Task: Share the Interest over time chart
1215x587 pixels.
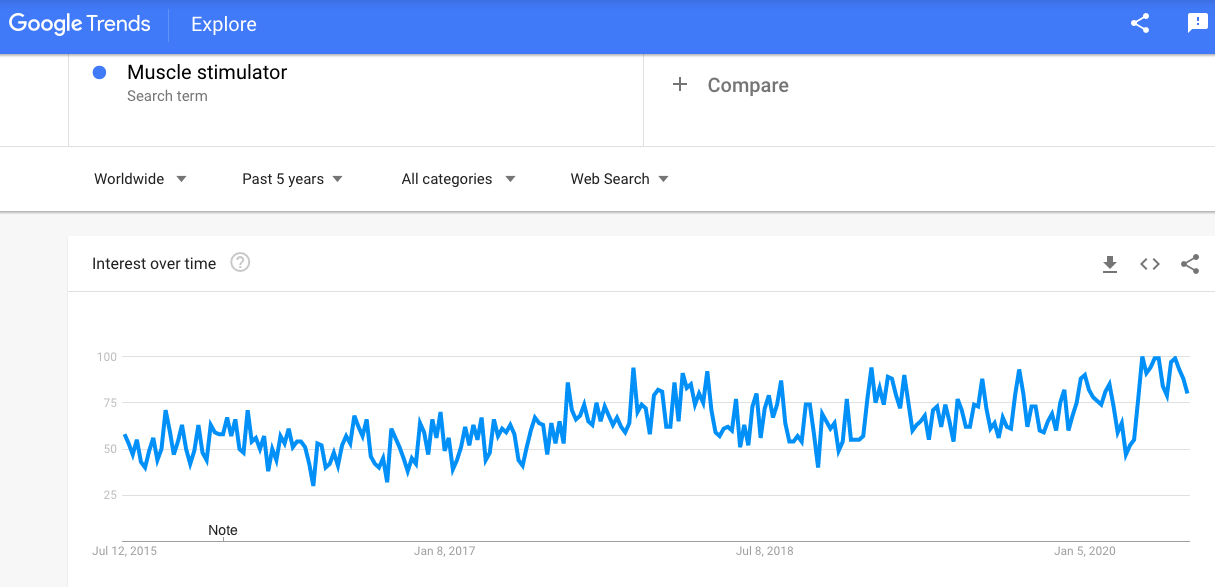Action: pos(1190,264)
